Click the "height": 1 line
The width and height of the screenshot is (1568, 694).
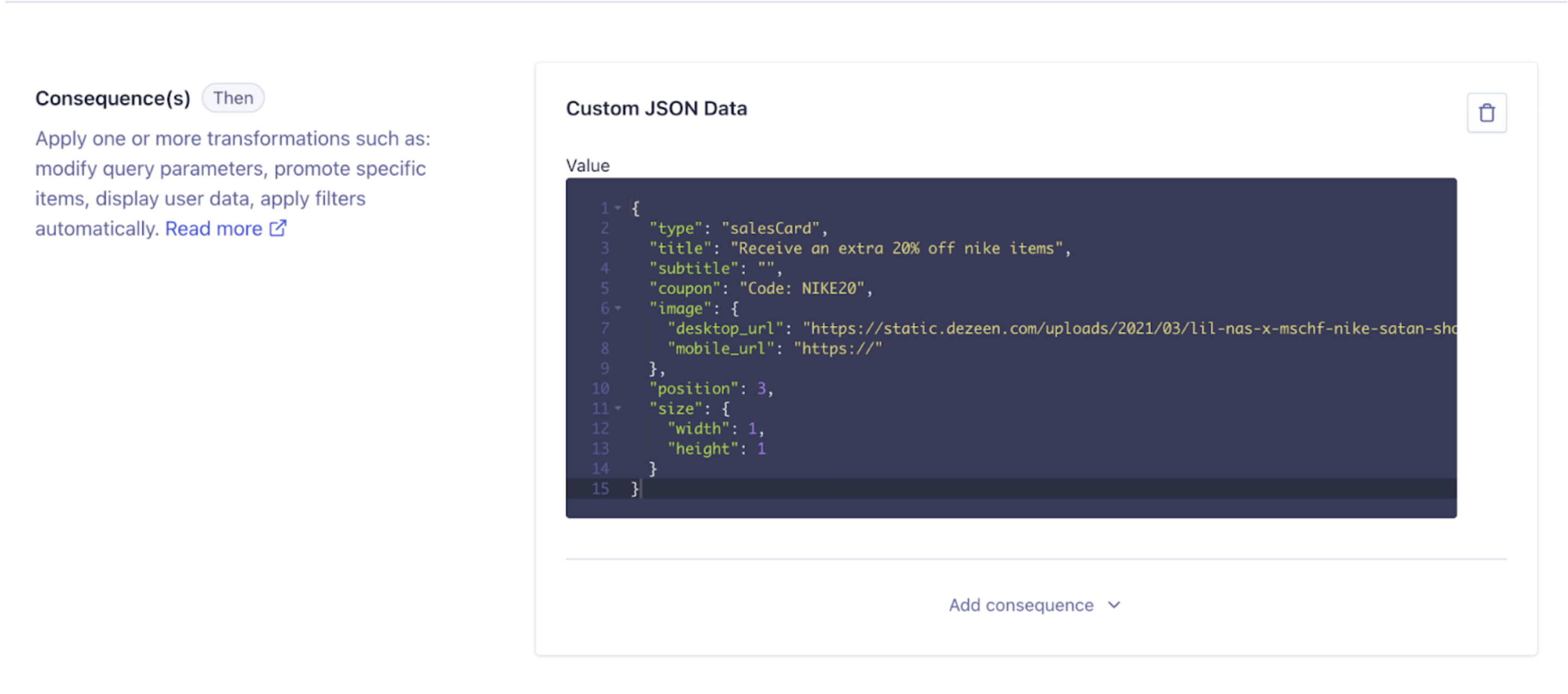(717, 448)
